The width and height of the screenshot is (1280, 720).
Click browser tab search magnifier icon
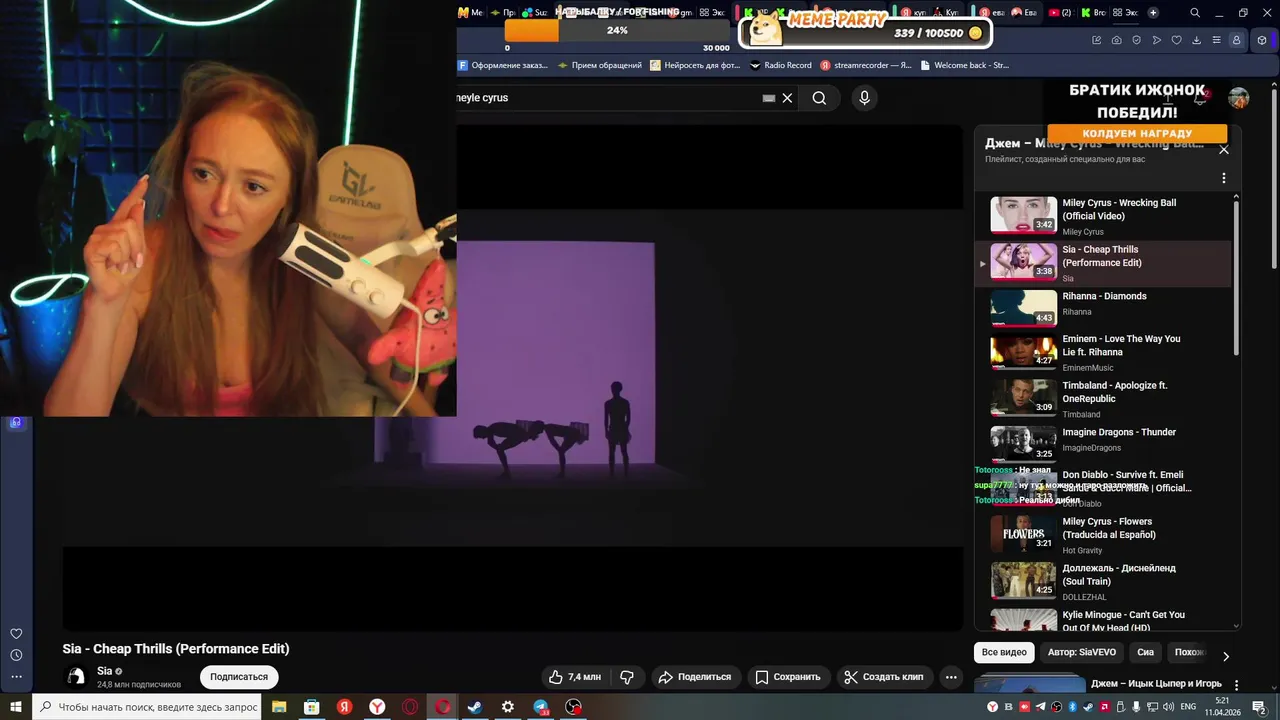tap(1195, 13)
